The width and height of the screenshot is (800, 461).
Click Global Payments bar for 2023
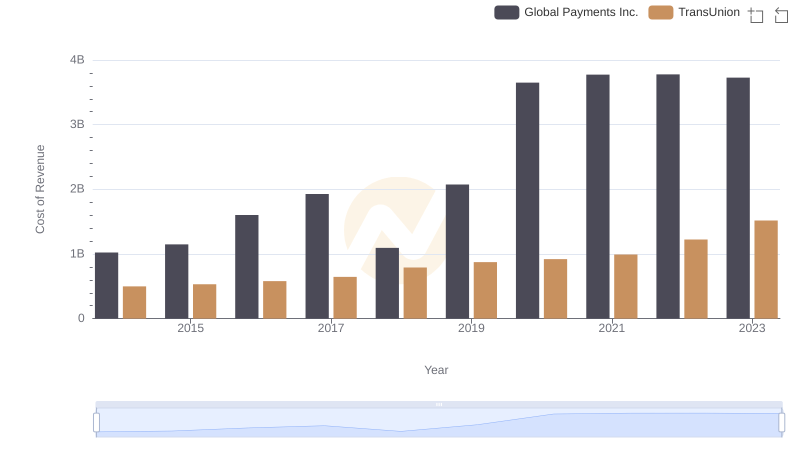click(x=738, y=198)
